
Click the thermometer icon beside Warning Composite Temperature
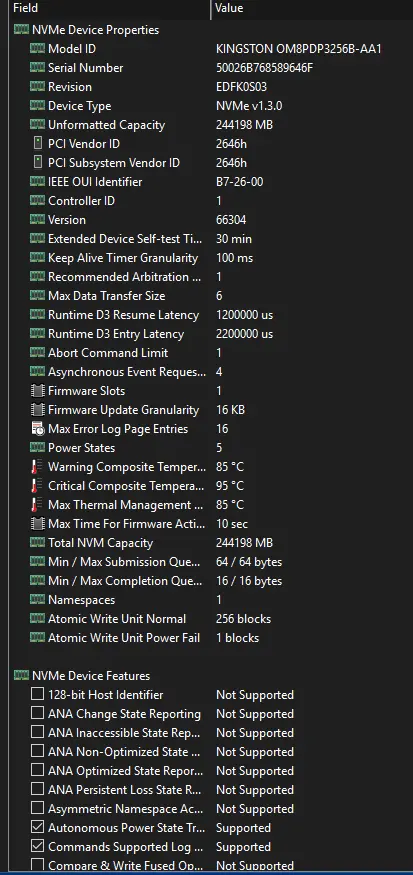tap(37, 467)
